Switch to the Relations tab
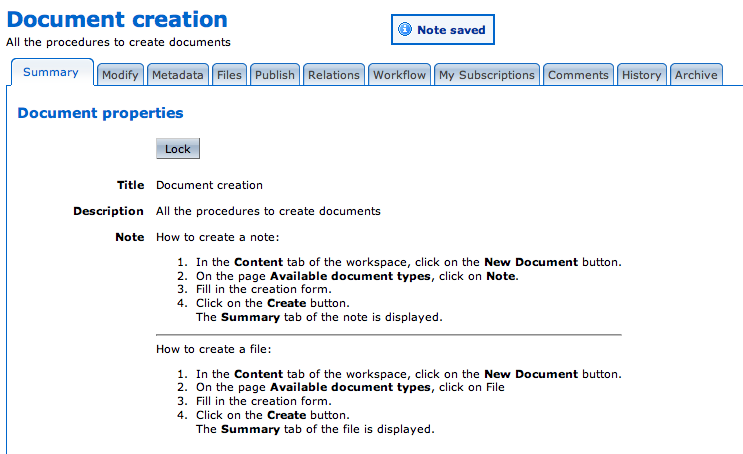This screenshot has width=743, height=454. 334,75
